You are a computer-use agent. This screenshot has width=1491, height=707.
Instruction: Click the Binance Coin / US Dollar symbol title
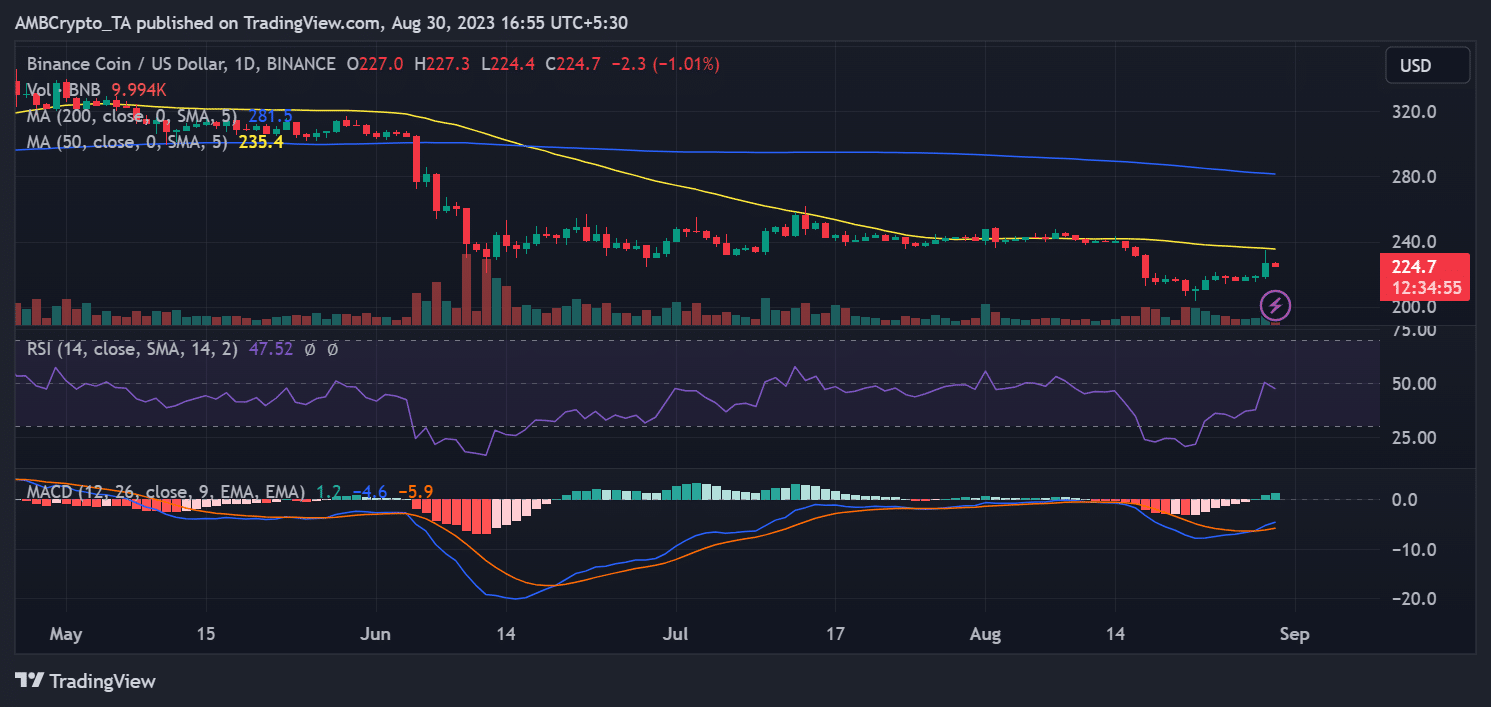point(181,64)
